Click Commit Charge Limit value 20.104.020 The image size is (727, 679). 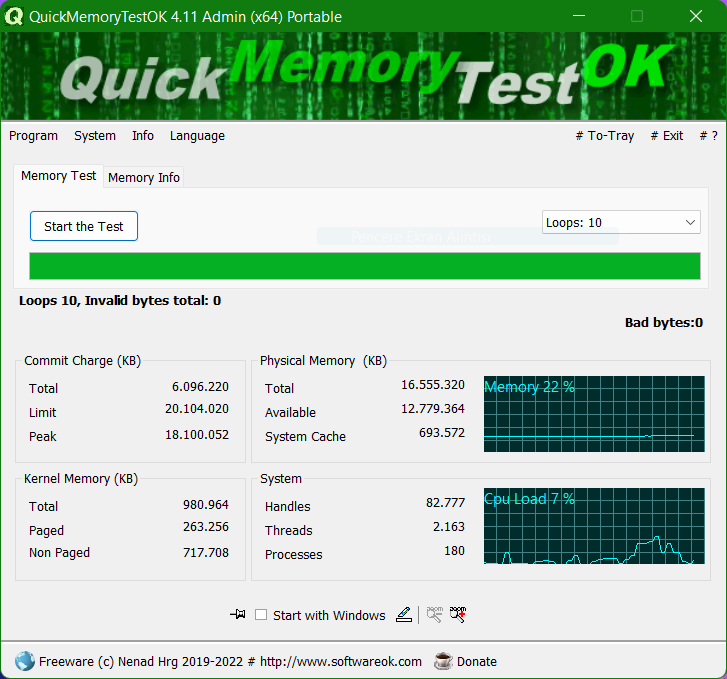click(197, 409)
